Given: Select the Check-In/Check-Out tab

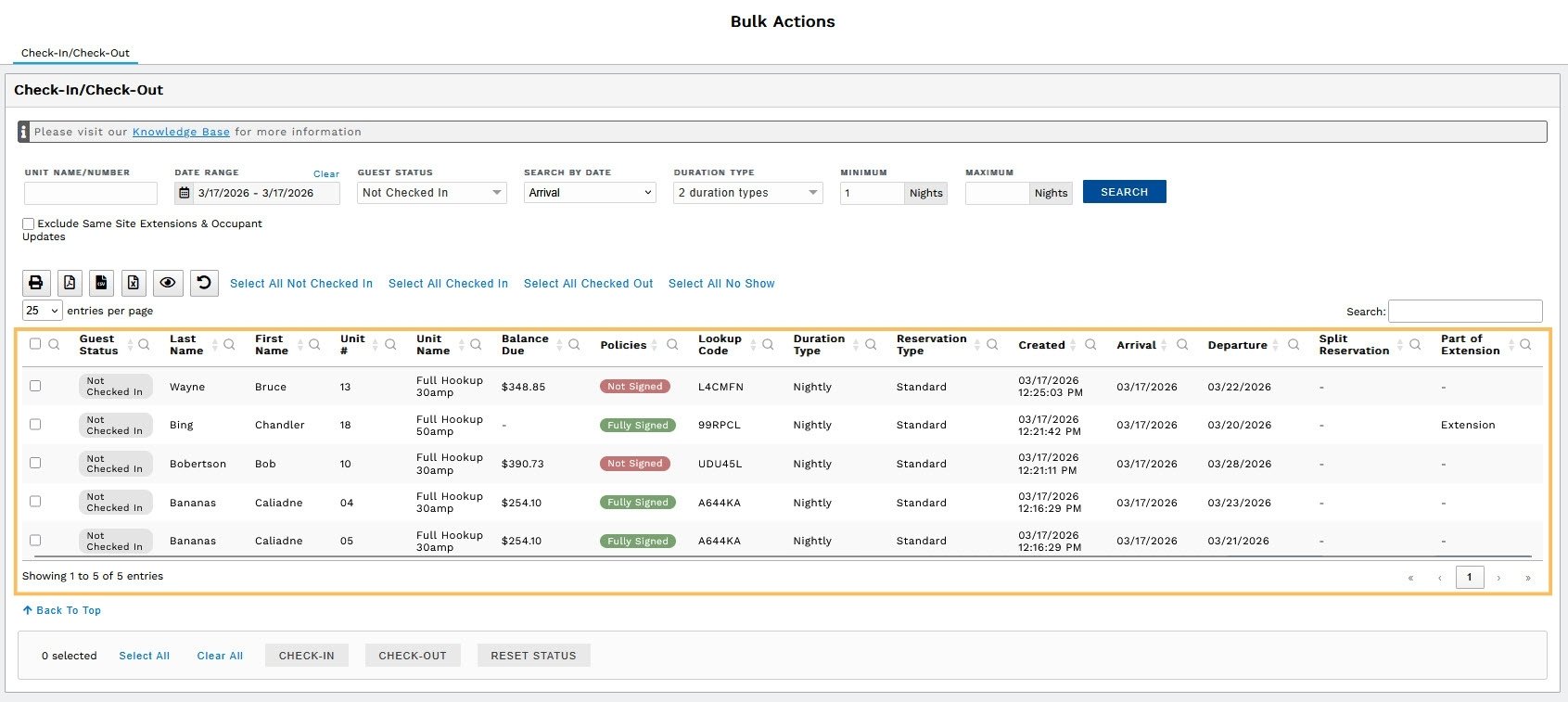Looking at the screenshot, I should point(75,53).
